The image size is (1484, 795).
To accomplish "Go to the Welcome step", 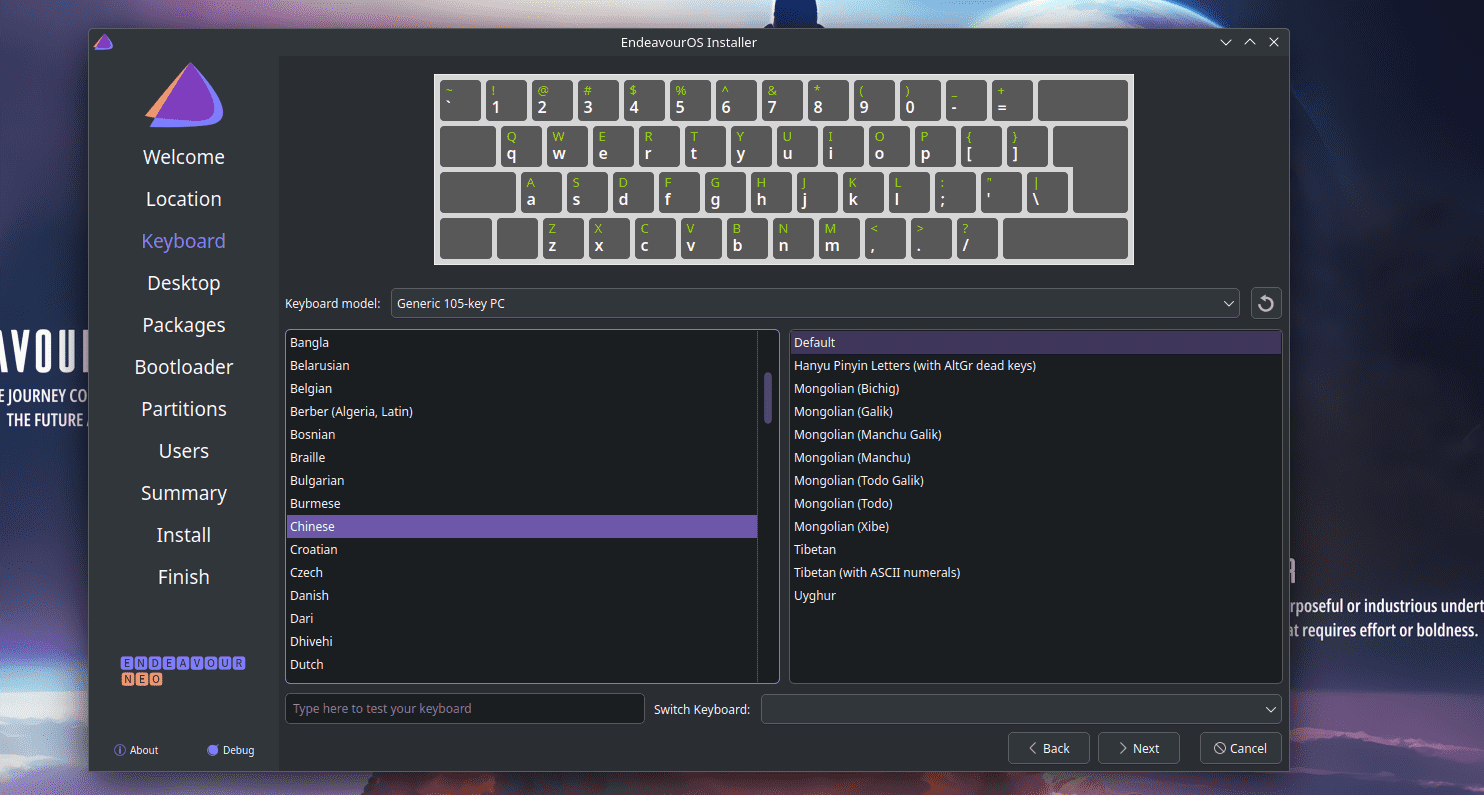I will [x=184, y=157].
